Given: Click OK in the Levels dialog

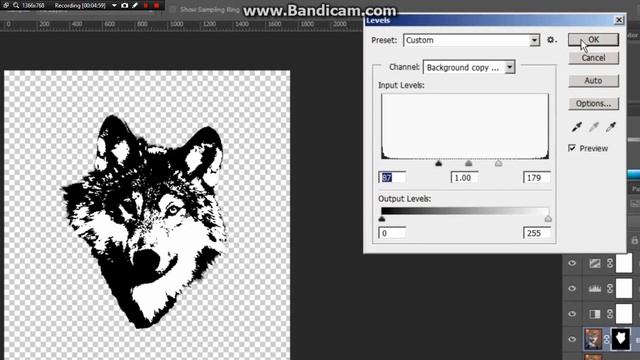Looking at the screenshot, I should point(593,40).
